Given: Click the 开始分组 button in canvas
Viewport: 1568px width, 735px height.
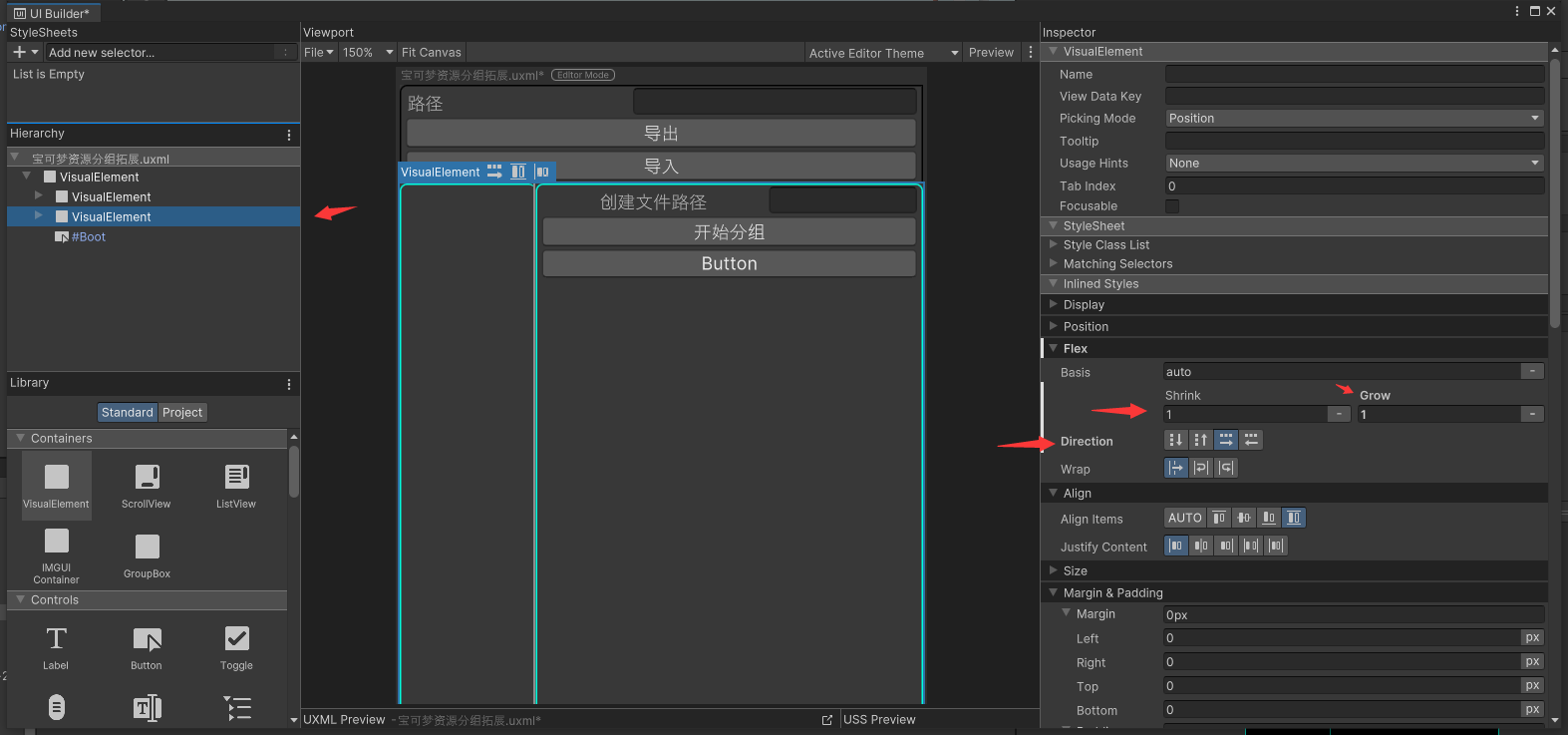Looking at the screenshot, I should point(729,232).
